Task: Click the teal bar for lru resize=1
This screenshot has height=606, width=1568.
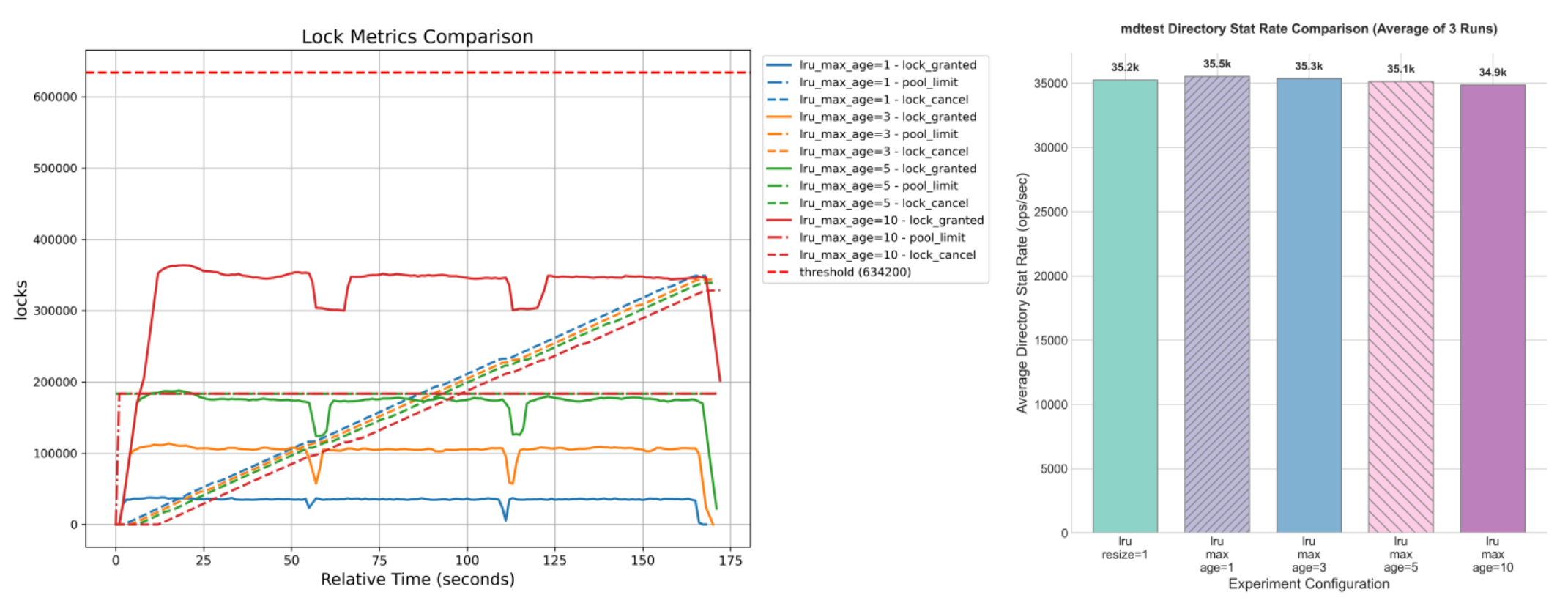Action: coord(1124,308)
